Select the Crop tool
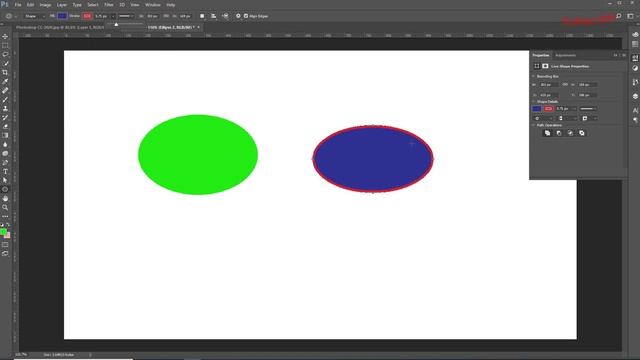 click(5, 72)
